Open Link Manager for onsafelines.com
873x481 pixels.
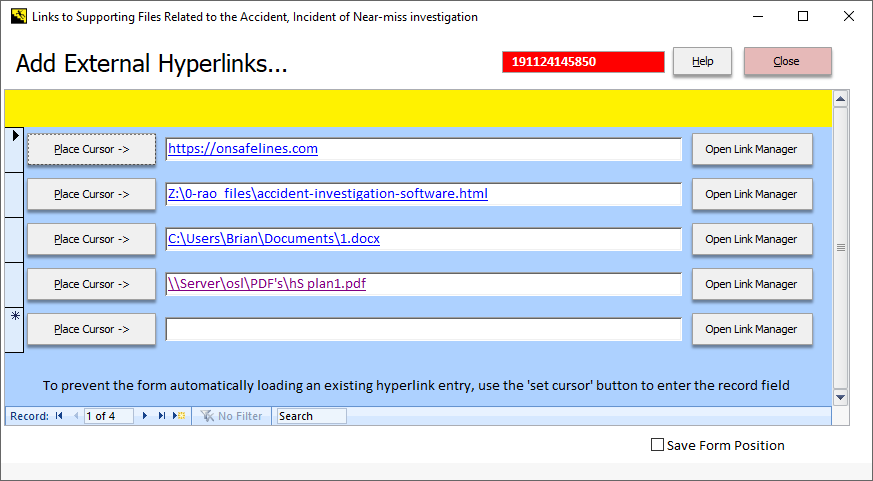pos(752,149)
